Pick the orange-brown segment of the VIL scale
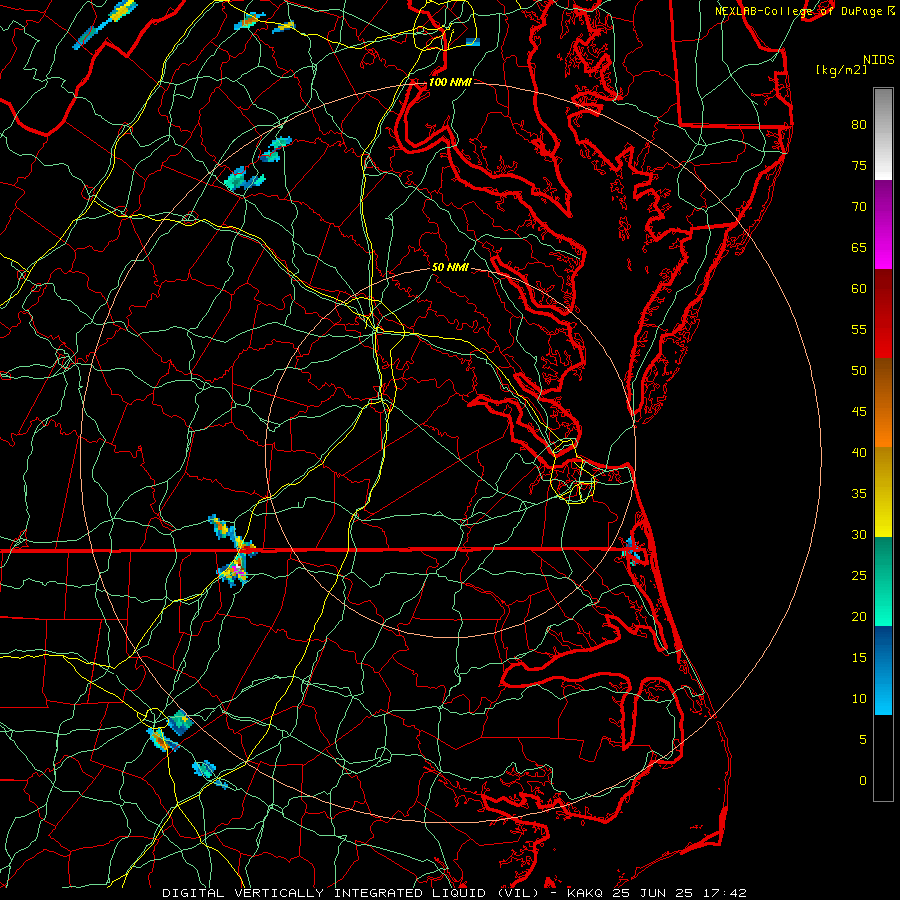900x900 pixels. 883,402
